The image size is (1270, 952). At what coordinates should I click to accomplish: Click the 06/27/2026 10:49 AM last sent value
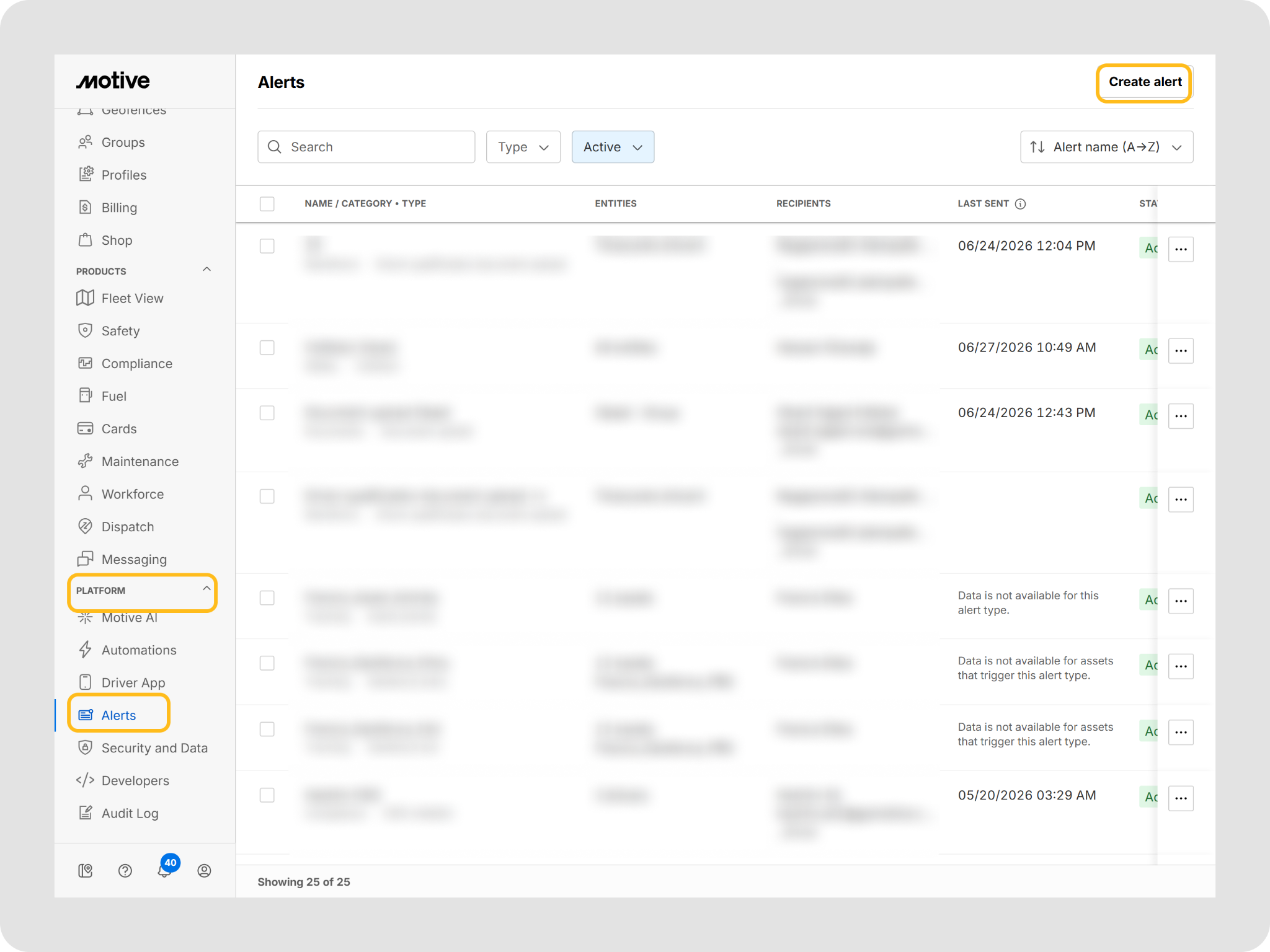click(1027, 347)
